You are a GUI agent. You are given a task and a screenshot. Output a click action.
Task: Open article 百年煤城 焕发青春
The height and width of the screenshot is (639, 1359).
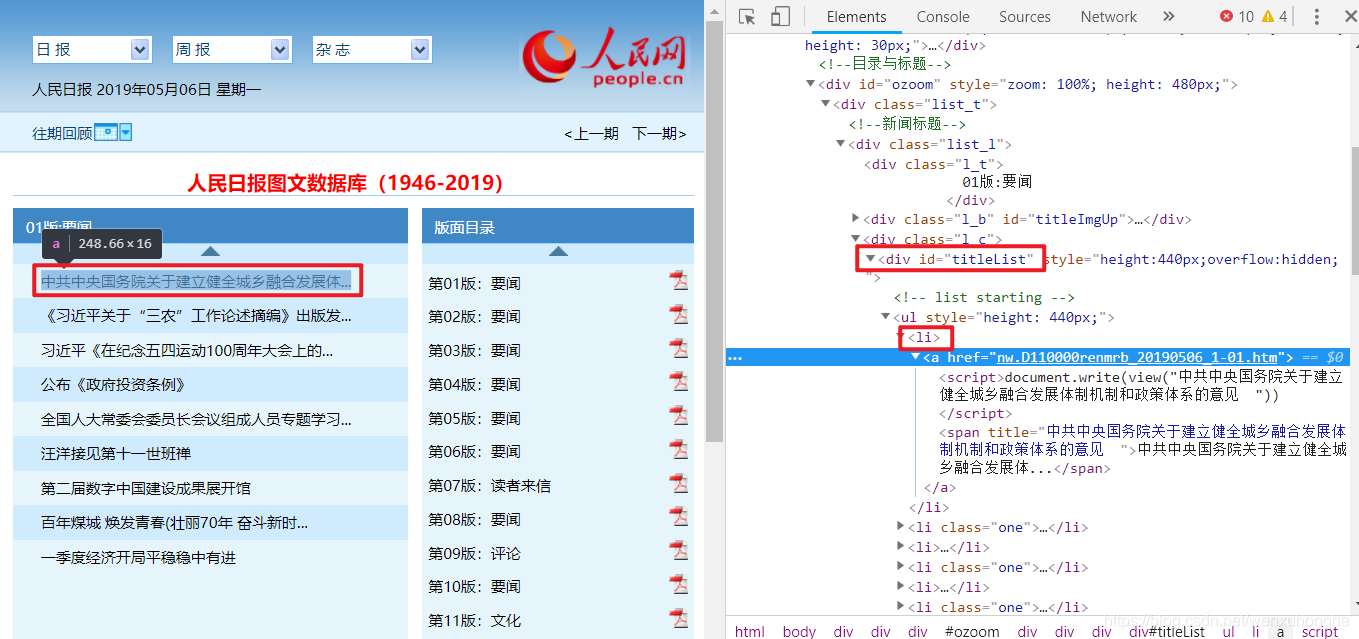click(175, 522)
